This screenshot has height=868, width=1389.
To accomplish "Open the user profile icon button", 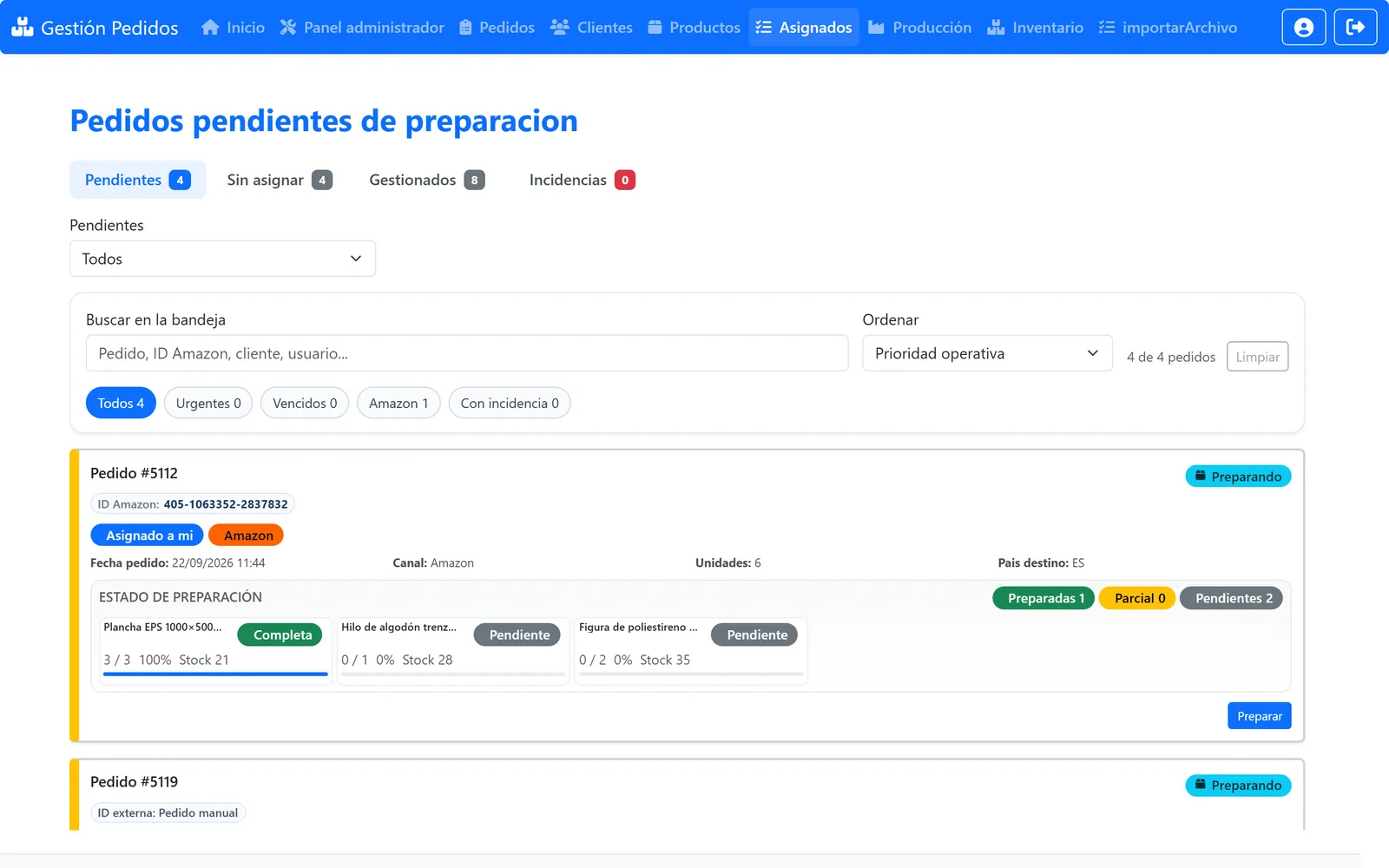I will pos(1304,27).
